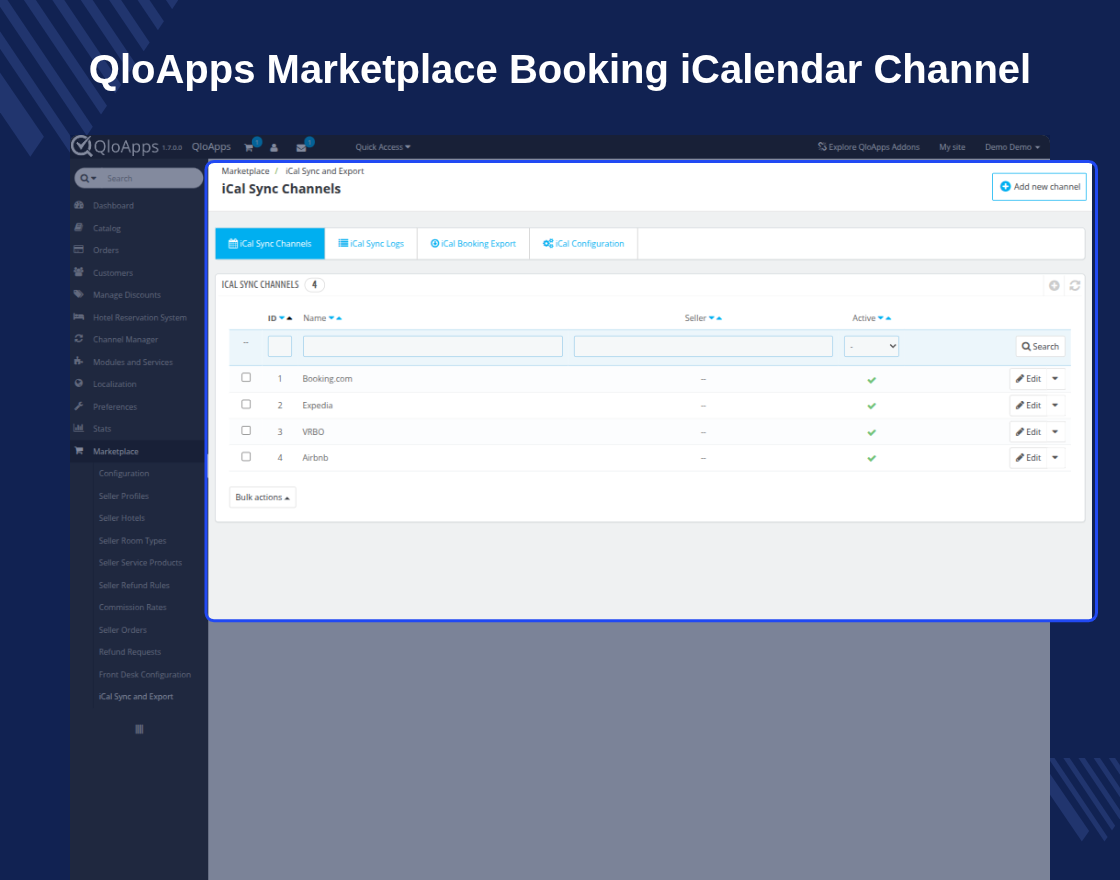Click the Stats chart icon
This screenshot has height=880, width=1120.
(79, 429)
